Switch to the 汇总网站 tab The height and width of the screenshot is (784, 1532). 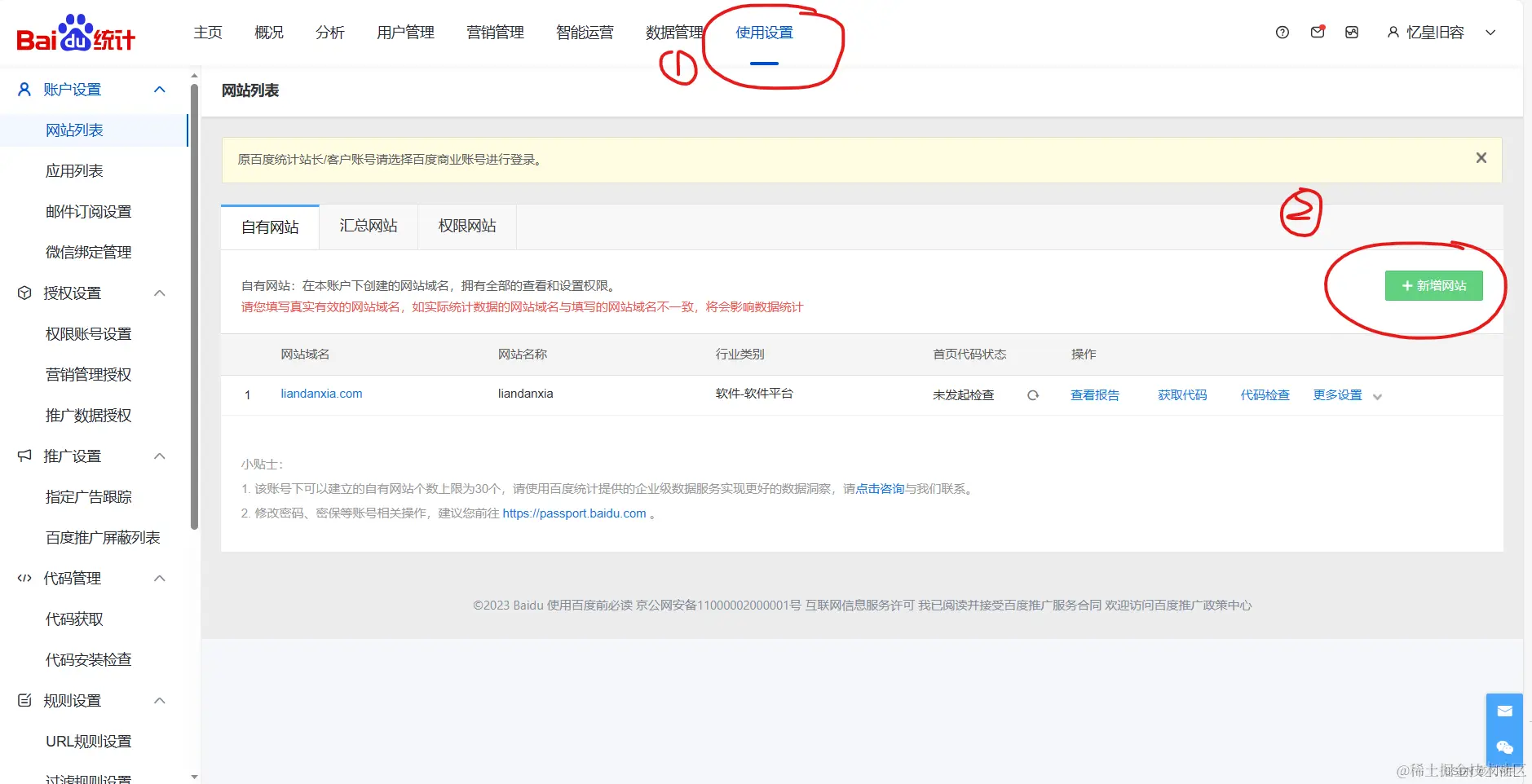tap(367, 226)
